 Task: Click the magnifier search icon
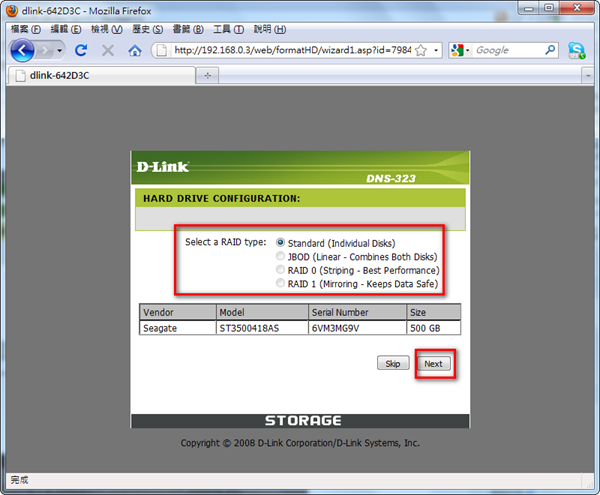(x=550, y=50)
